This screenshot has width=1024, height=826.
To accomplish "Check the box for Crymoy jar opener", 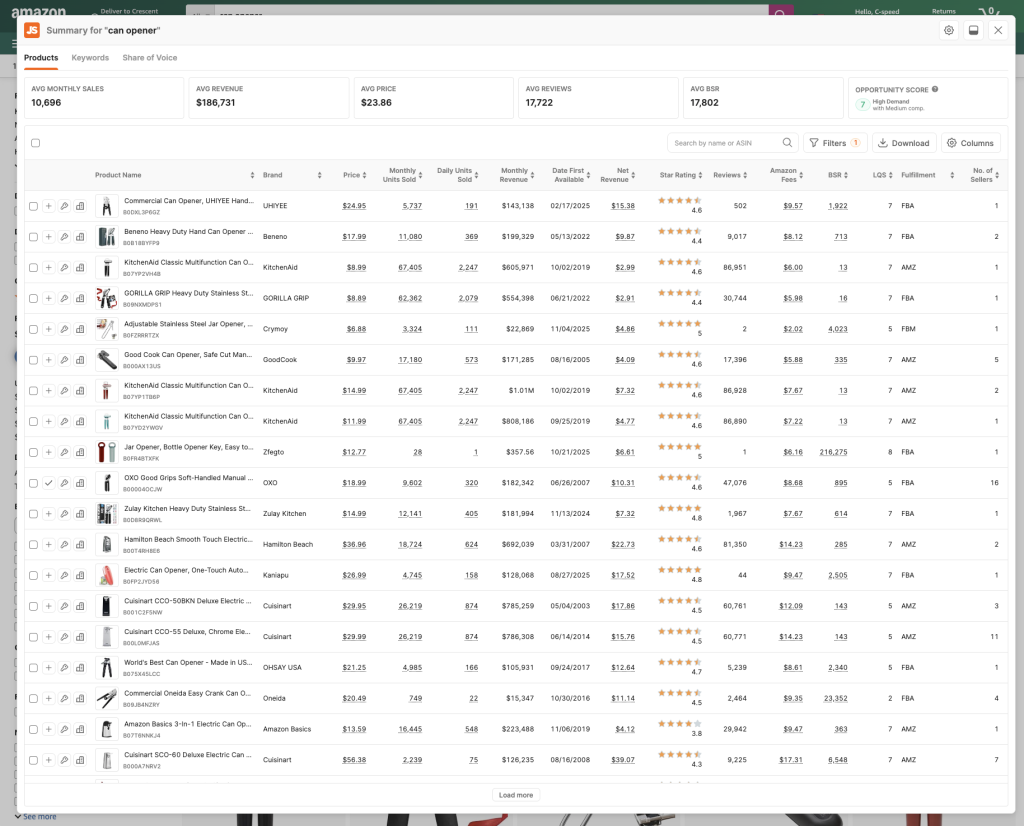I will tap(33, 329).
